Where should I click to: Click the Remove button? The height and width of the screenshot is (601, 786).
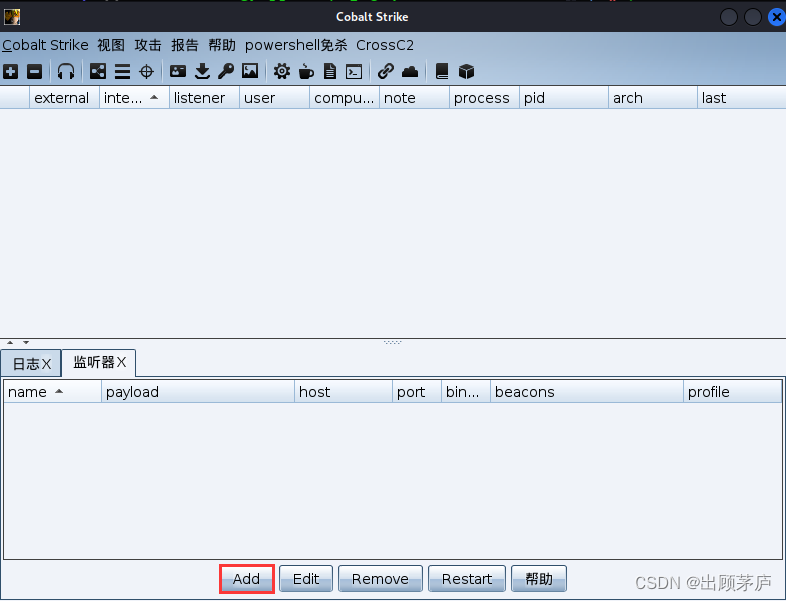coord(380,579)
